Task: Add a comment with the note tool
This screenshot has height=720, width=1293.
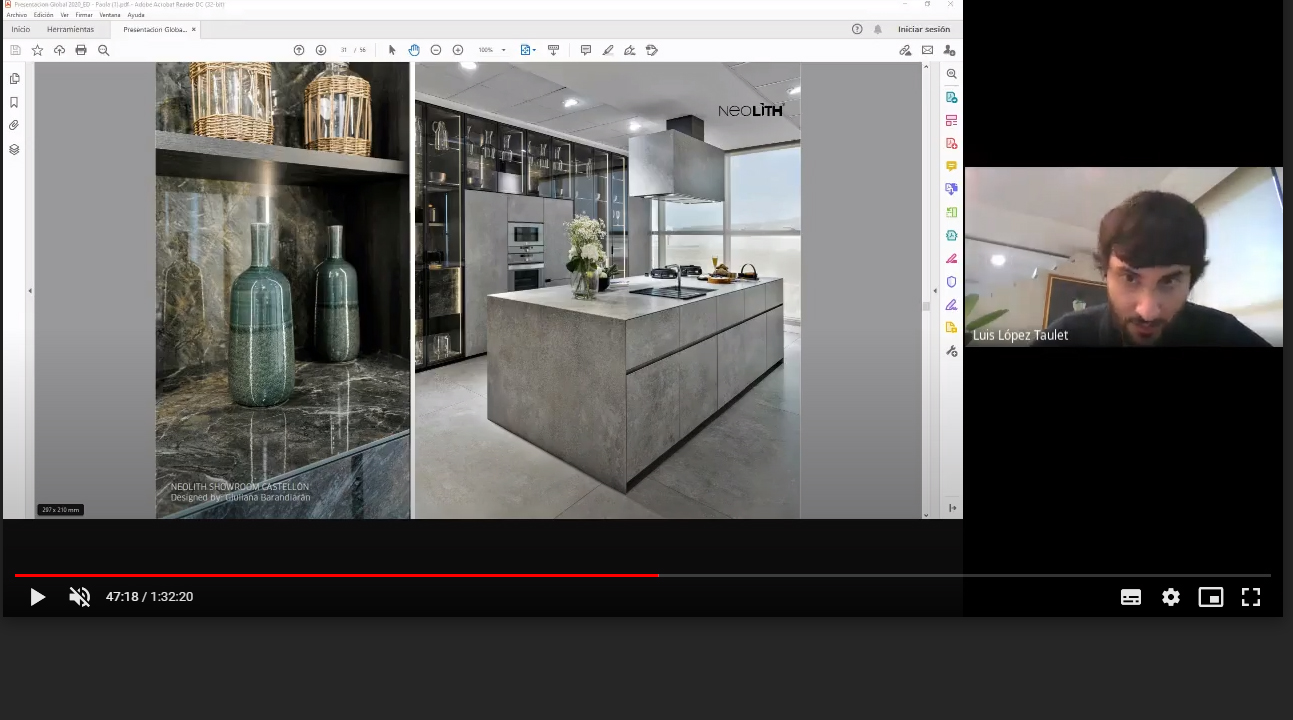Action: tap(586, 50)
